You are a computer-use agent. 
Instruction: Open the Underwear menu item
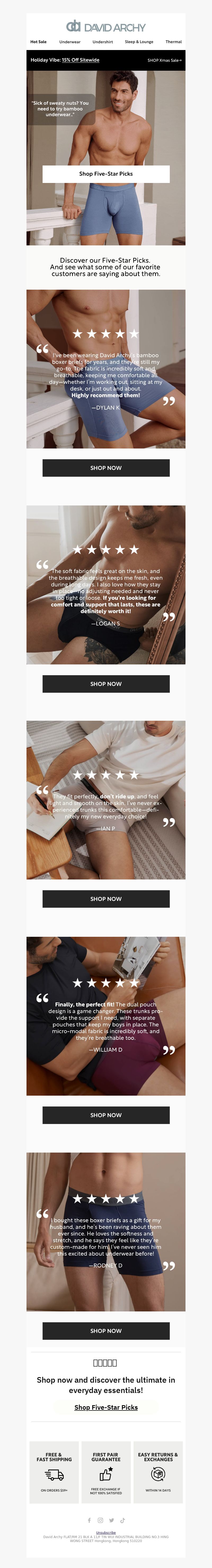pyautogui.click(x=70, y=42)
